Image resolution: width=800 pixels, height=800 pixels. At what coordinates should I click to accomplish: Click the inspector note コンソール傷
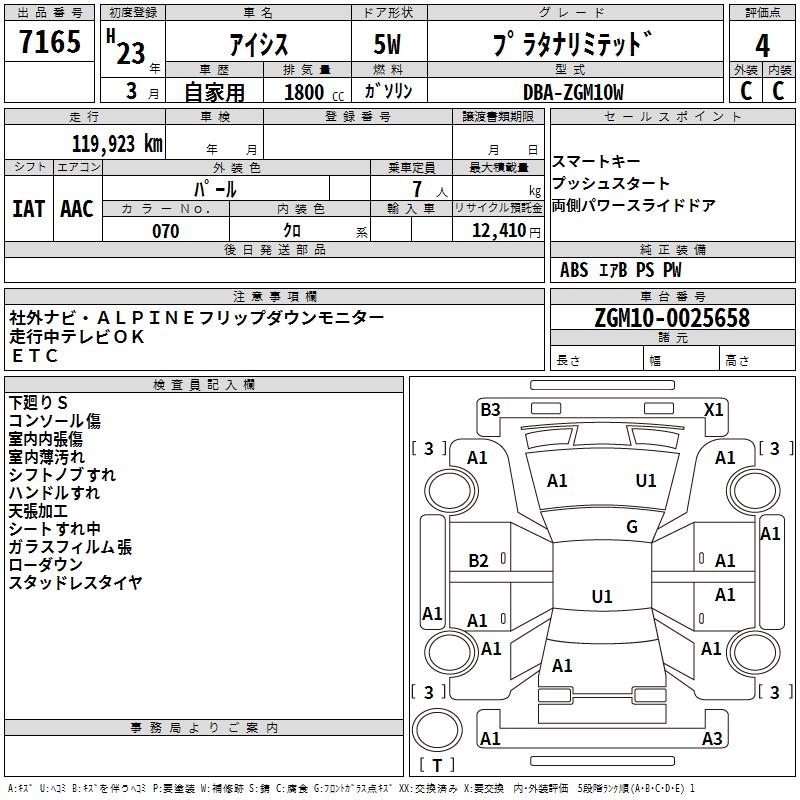pos(55,421)
